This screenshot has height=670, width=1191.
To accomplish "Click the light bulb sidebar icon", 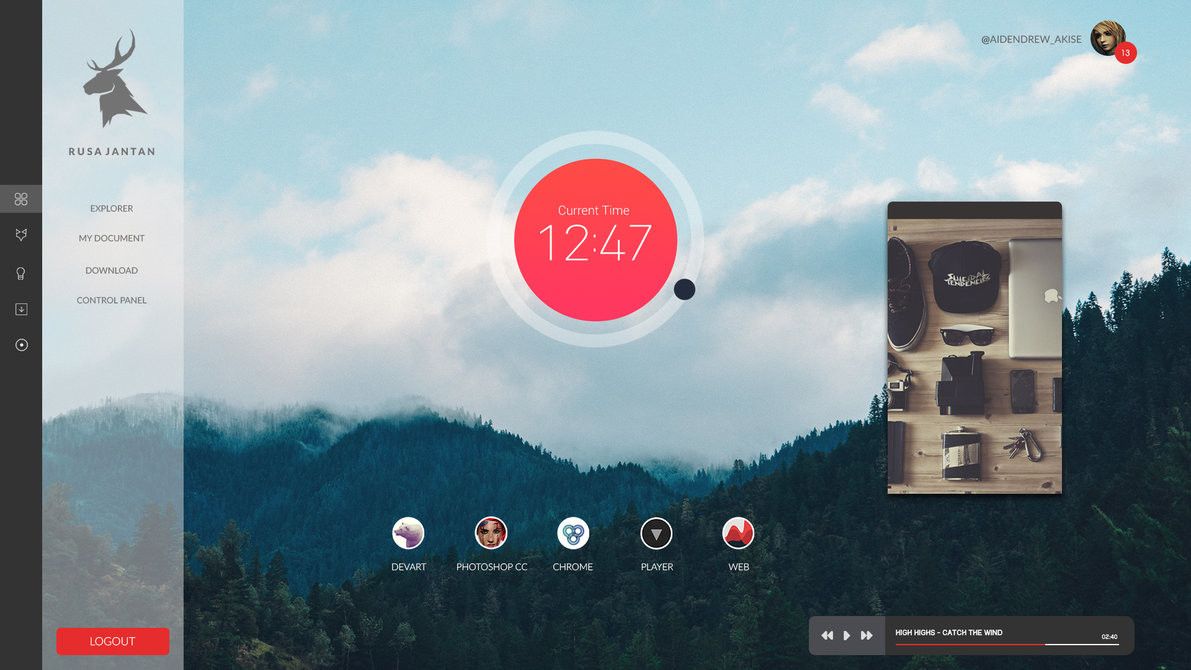I will coord(21,273).
